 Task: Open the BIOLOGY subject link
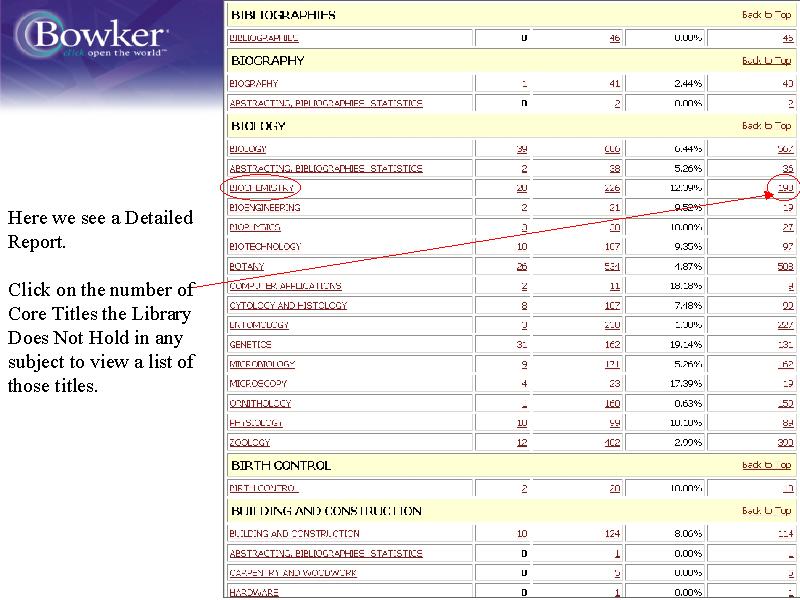pos(247,148)
